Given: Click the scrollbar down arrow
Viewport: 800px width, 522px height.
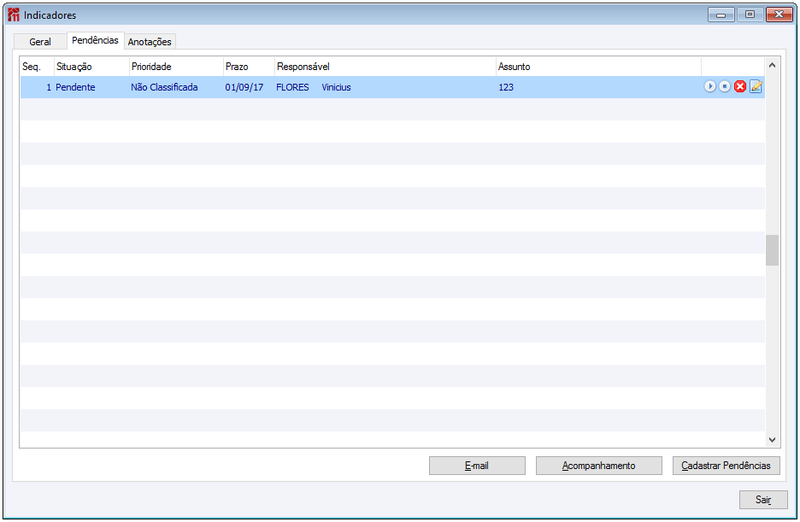Looking at the screenshot, I should point(772,439).
